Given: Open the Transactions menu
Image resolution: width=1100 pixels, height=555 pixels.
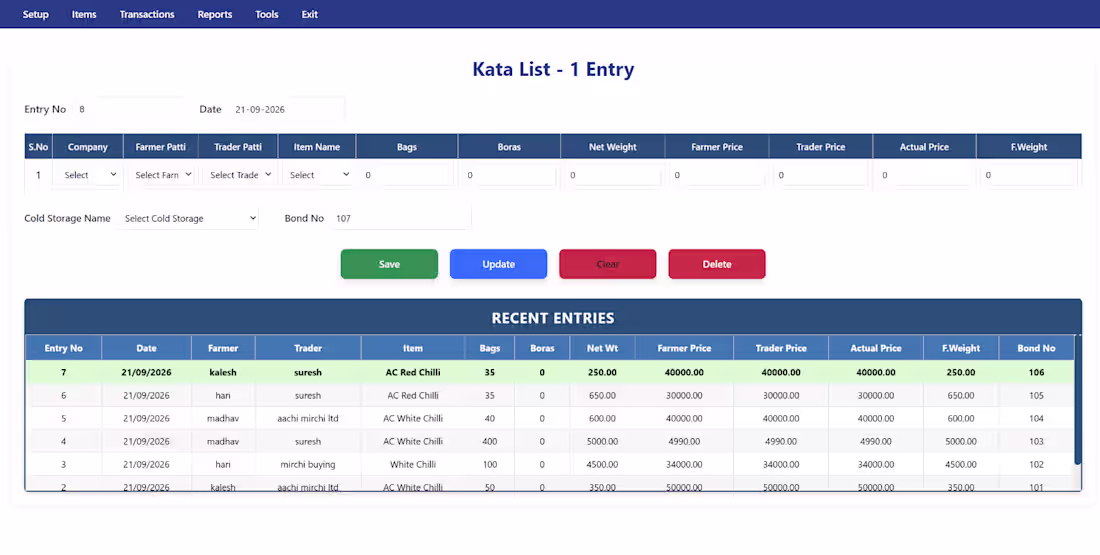Looking at the screenshot, I should (147, 14).
